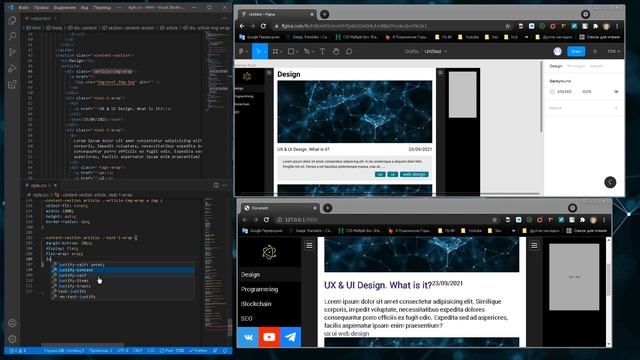Click the Figma background color swatch
This screenshot has height=360, width=640.
pyautogui.click(x=552, y=91)
